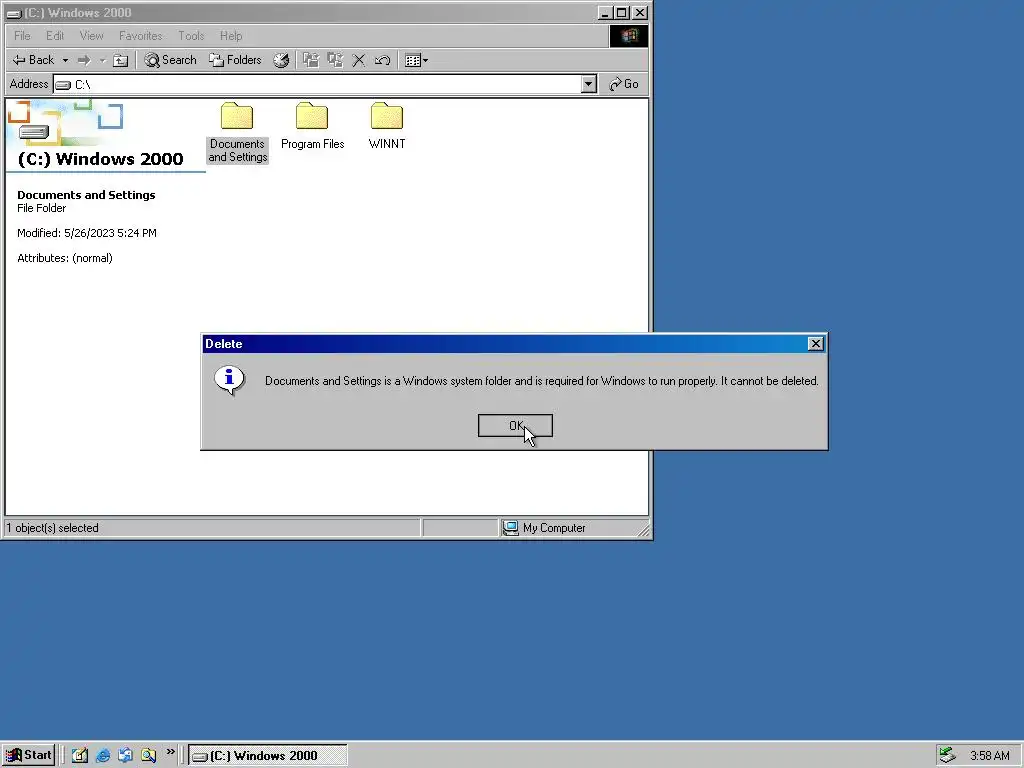The width and height of the screenshot is (1024, 768).
Task: Open the View menu
Action: click(91, 36)
